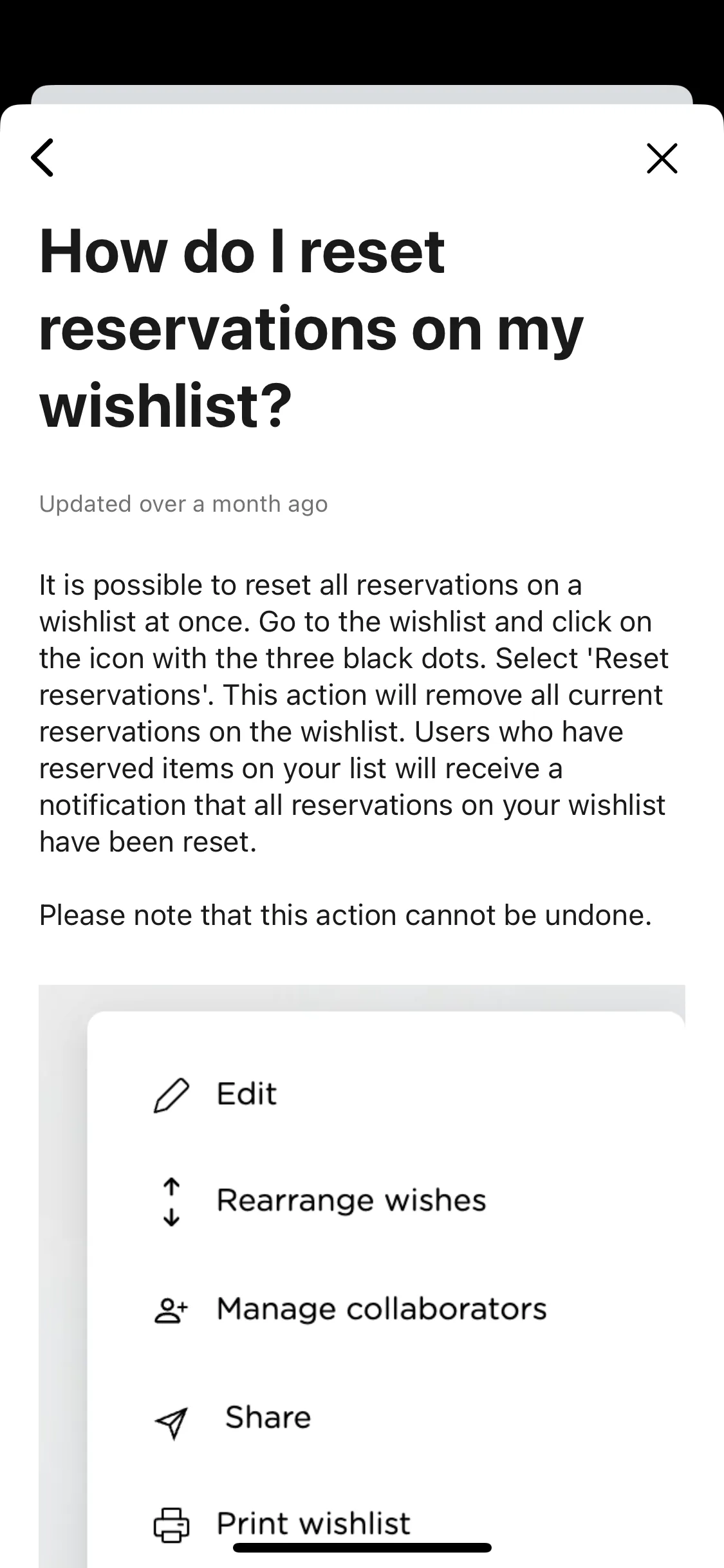Select the Edit menu entry
Viewport: 724px width, 1568px height.
point(246,1094)
